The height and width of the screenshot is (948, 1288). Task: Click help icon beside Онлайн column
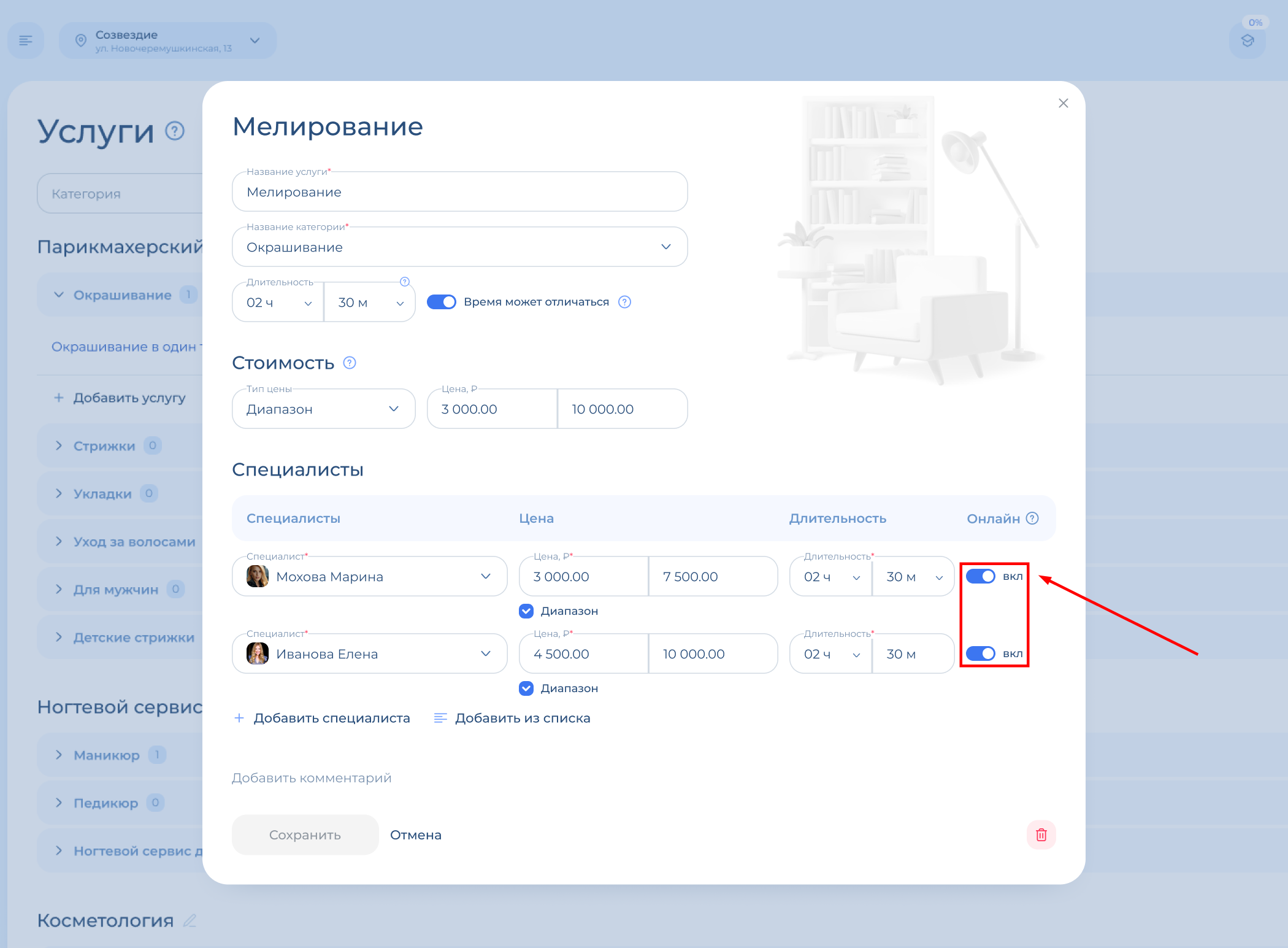pos(1032,518)
